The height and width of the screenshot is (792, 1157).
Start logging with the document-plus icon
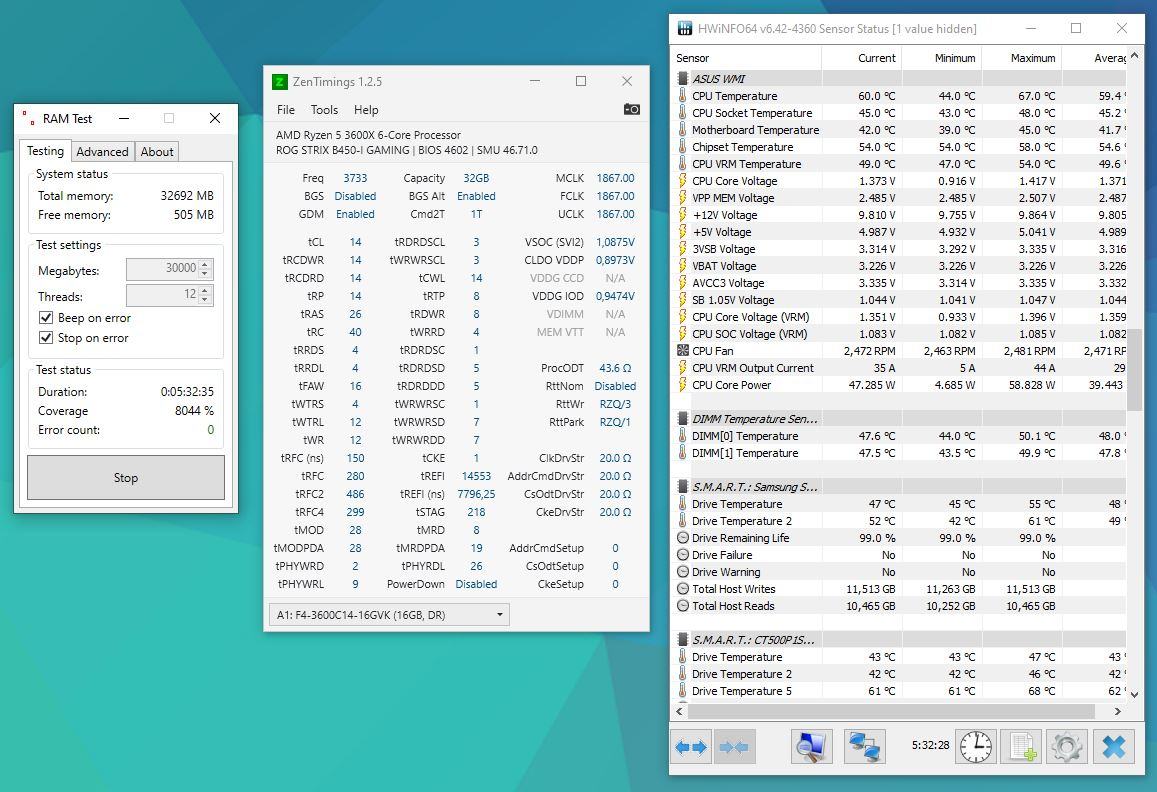click(x=1021, y=746)
